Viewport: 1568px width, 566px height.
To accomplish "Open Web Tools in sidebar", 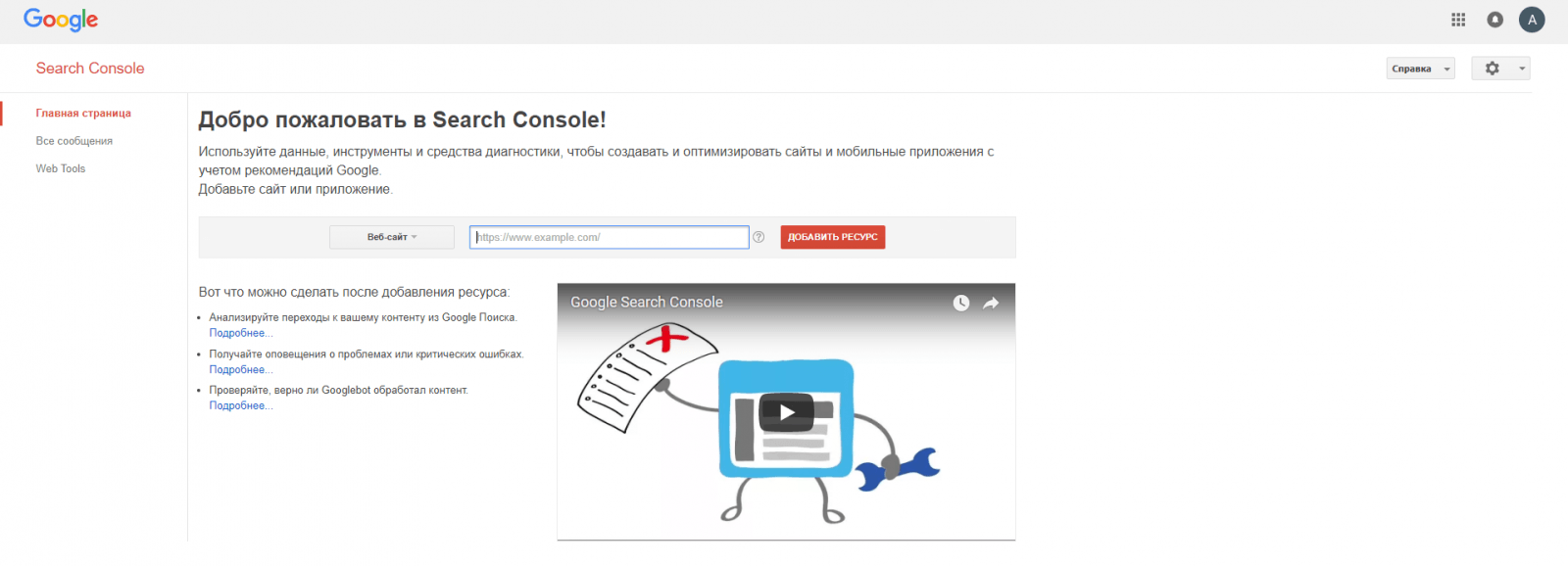I will pyautogui.click(x=61, y=168).
